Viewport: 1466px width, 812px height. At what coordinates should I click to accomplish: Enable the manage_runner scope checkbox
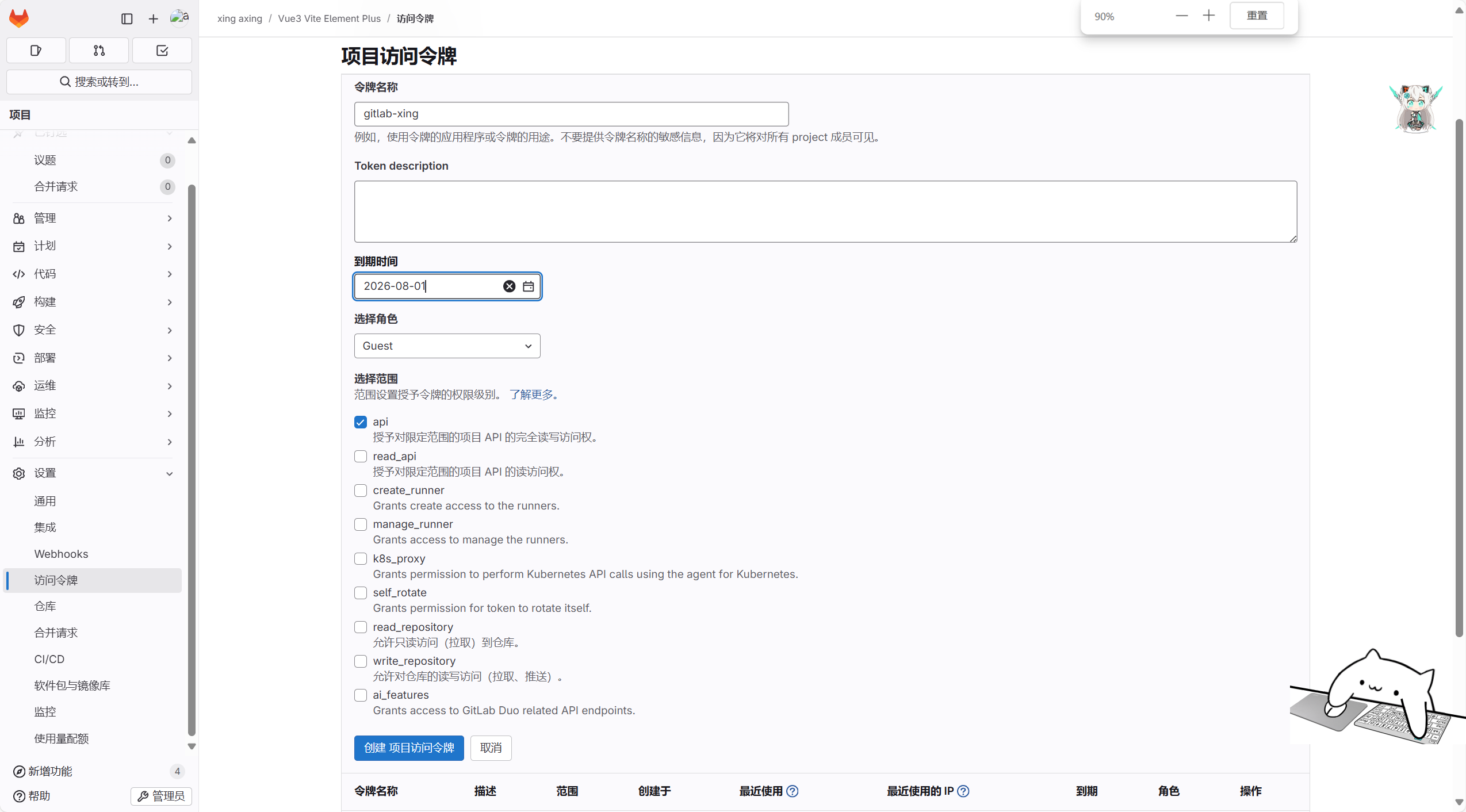tap(361, 524)
